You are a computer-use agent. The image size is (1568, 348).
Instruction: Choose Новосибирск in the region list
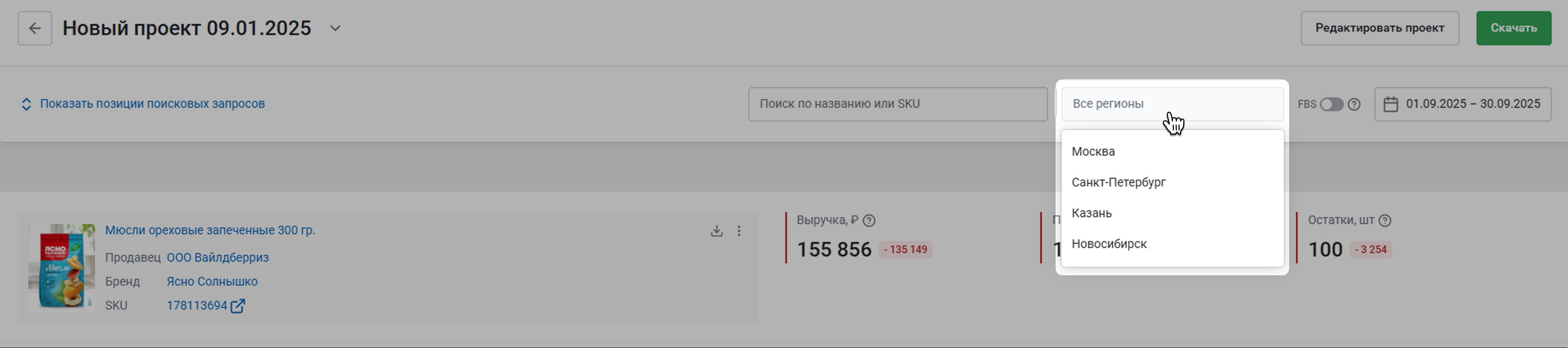[1109, 244]
